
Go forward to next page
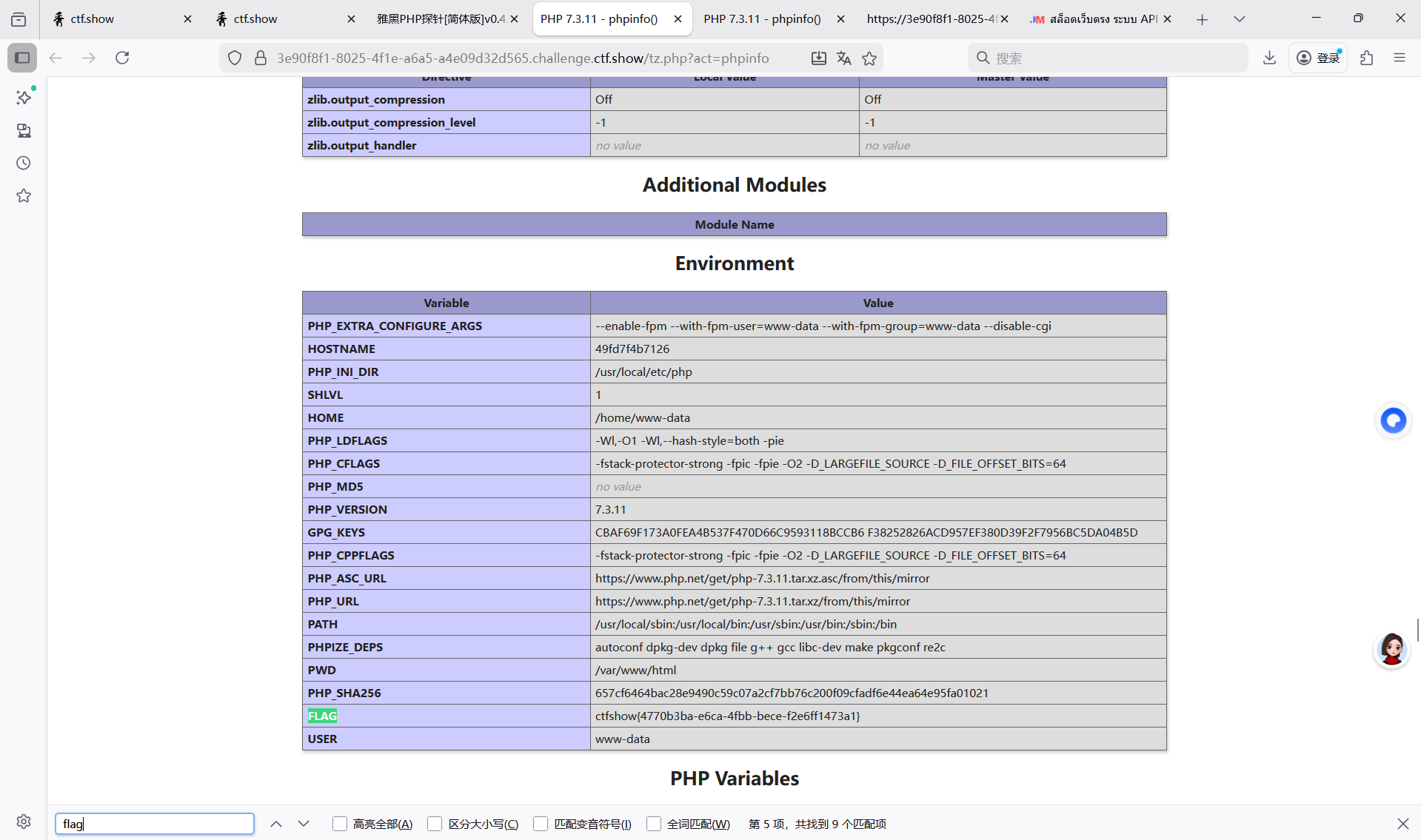click(89, 58)
